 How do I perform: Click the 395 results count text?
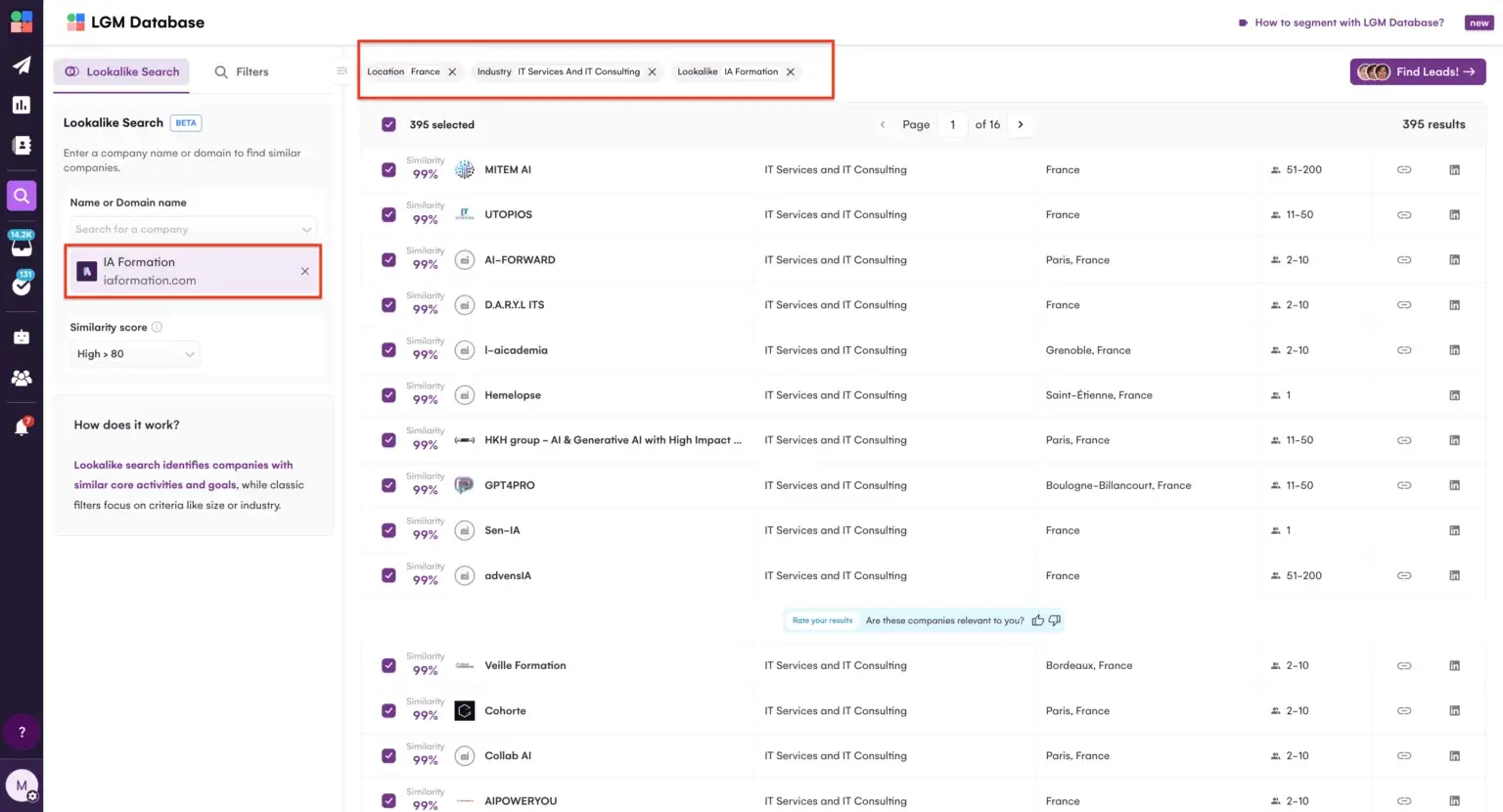(1434, 124)
